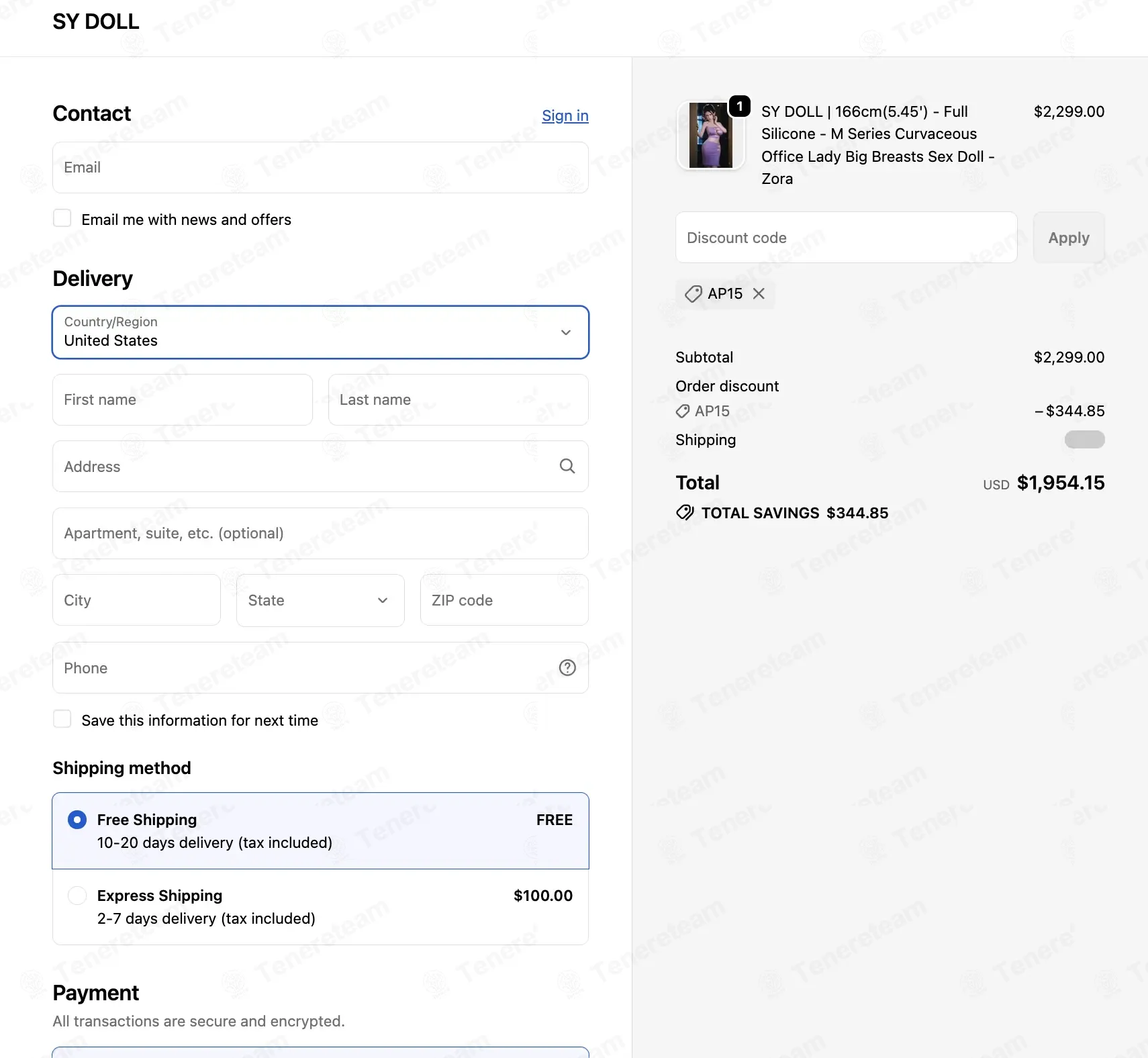This screenshot has height=1058, width=1148.
Task: Focus the Email input field
Action: coord(320,167)
